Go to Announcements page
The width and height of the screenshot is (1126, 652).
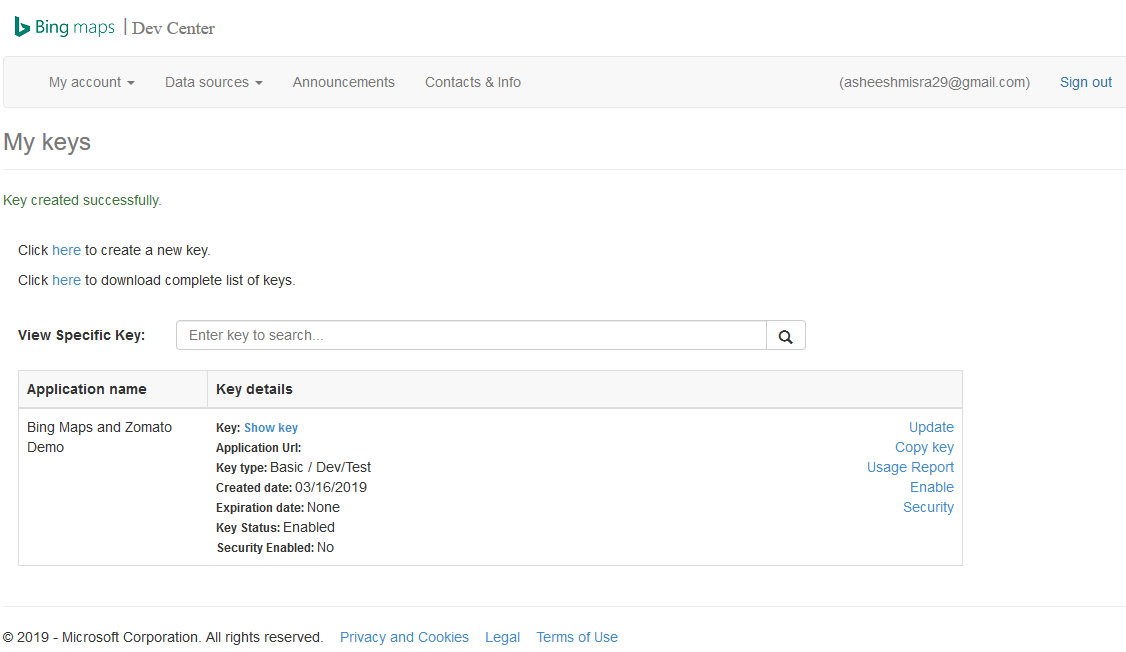point(343,83)
